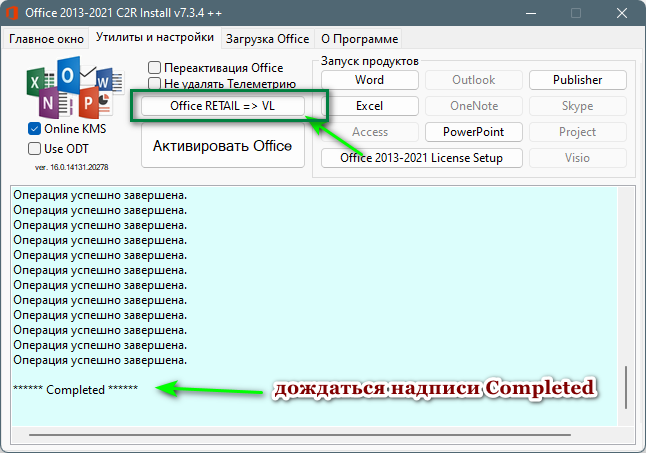Launch Excel from the products panel
Image resolution: width=646 pixels, height=453 pixels.
pos(370,106)
